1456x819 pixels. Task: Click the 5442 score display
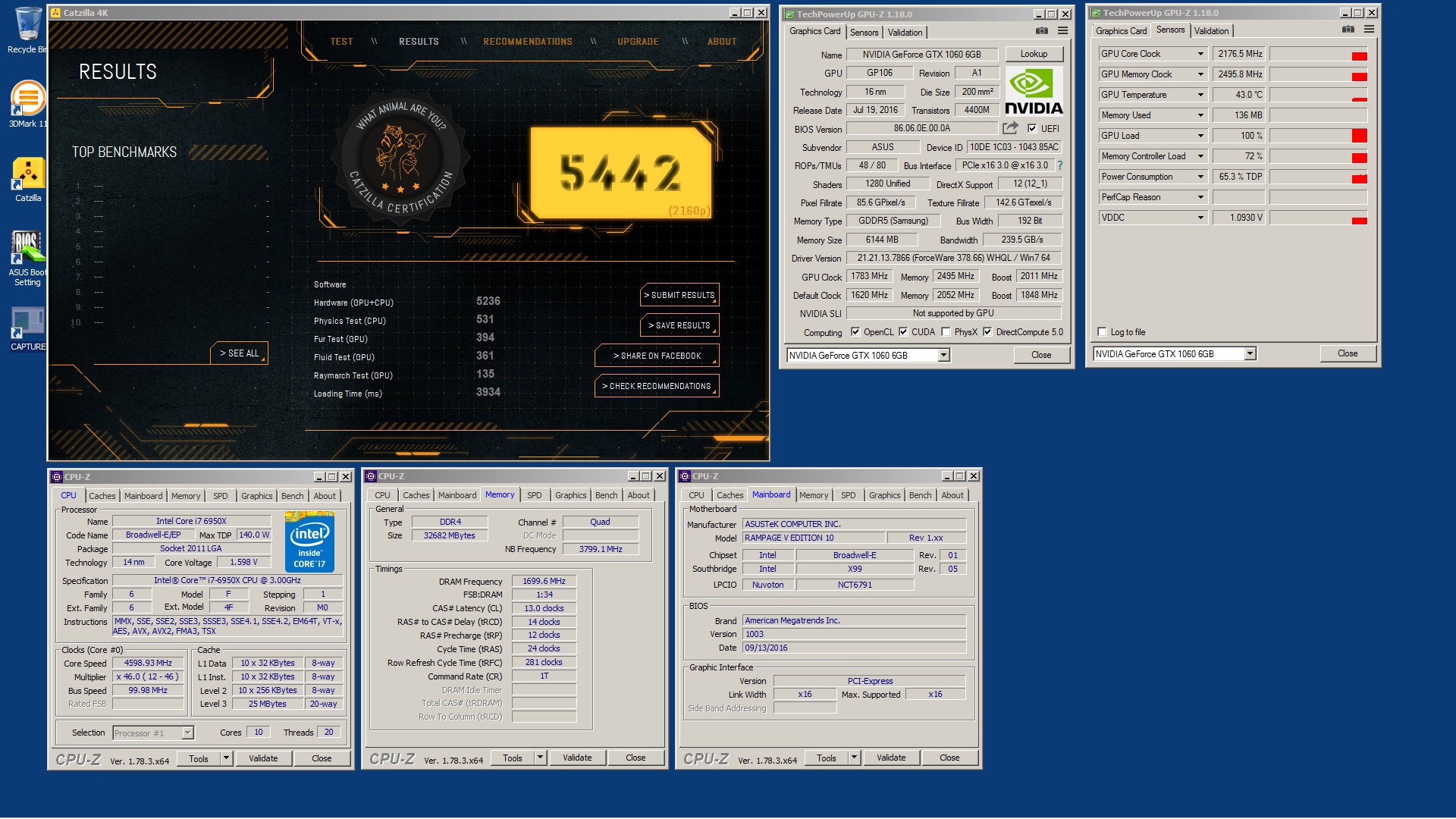point(620,173)
